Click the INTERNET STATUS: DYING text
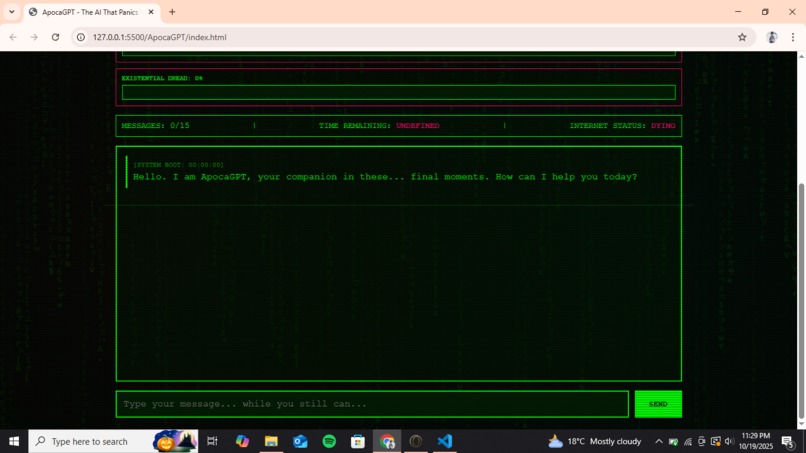 (x=622, y=125)
